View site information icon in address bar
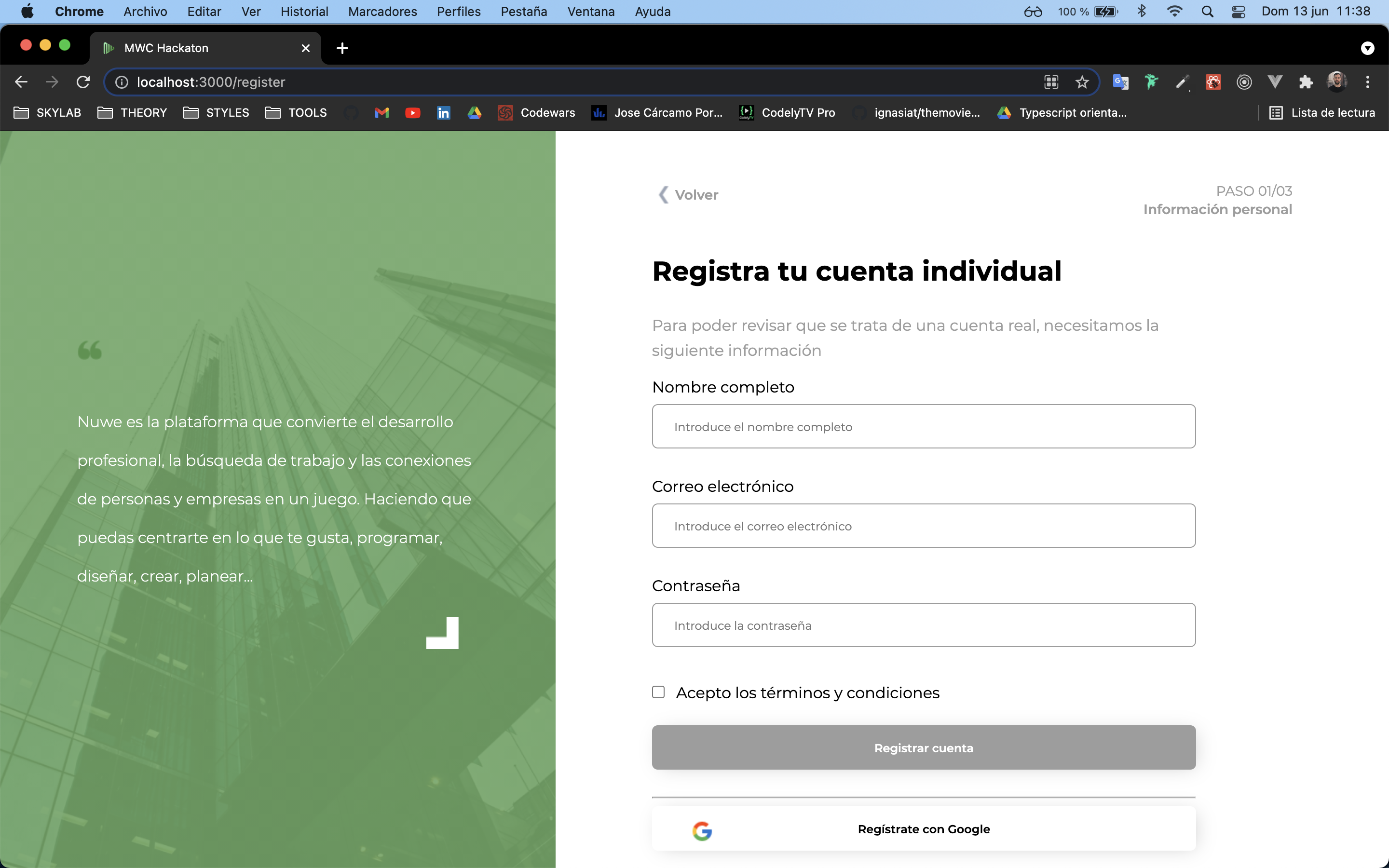1389x868 pixels. pos(122,82)
